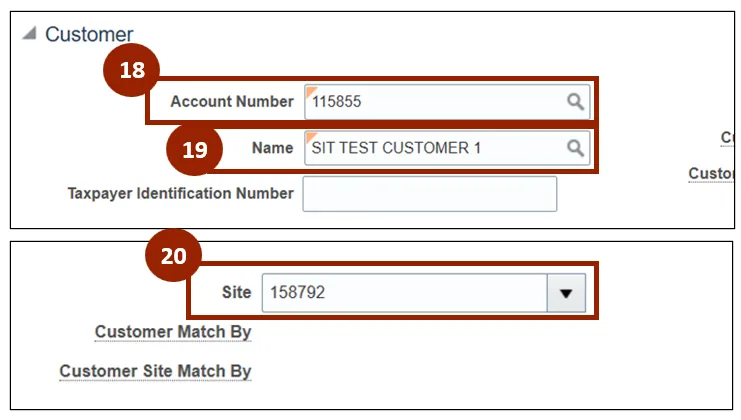Click the Name field search magnifier icon
The height and width of the screenshot is (420, 741).
(575, 148)
